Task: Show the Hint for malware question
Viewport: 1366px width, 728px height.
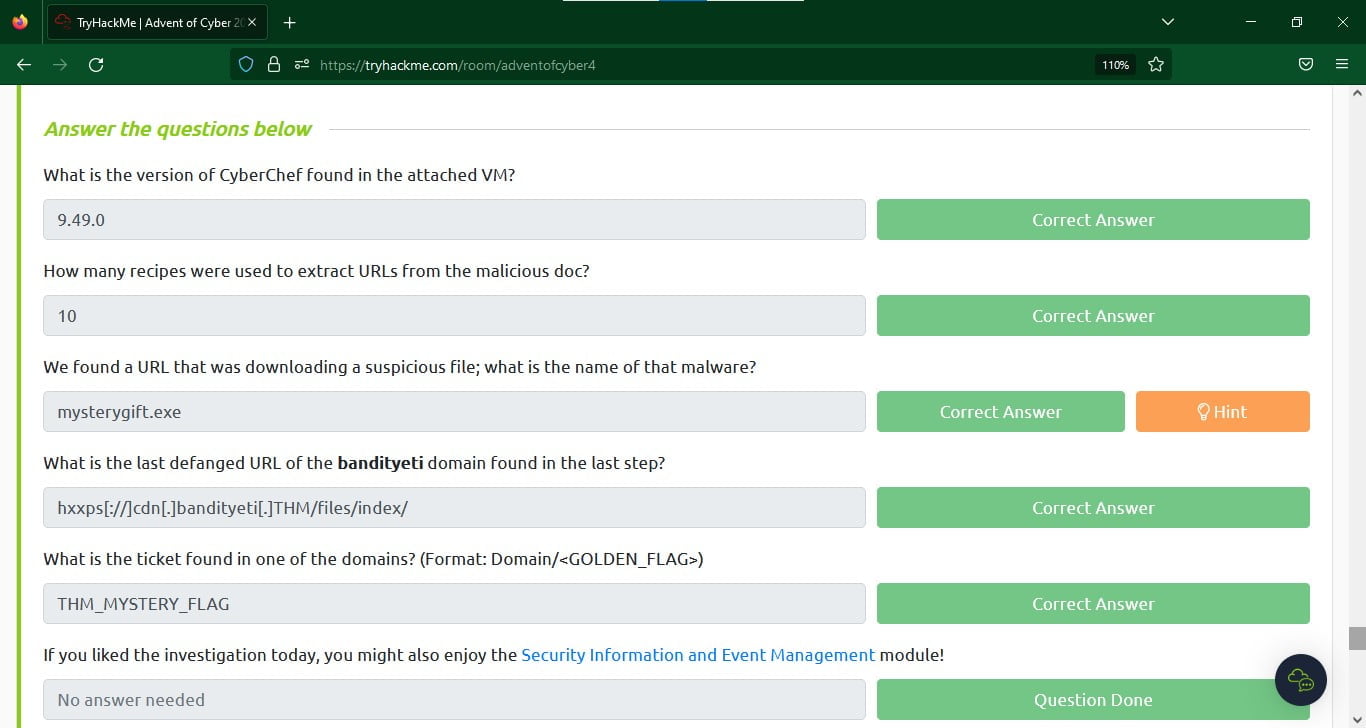Action: tap(1223, 411)
